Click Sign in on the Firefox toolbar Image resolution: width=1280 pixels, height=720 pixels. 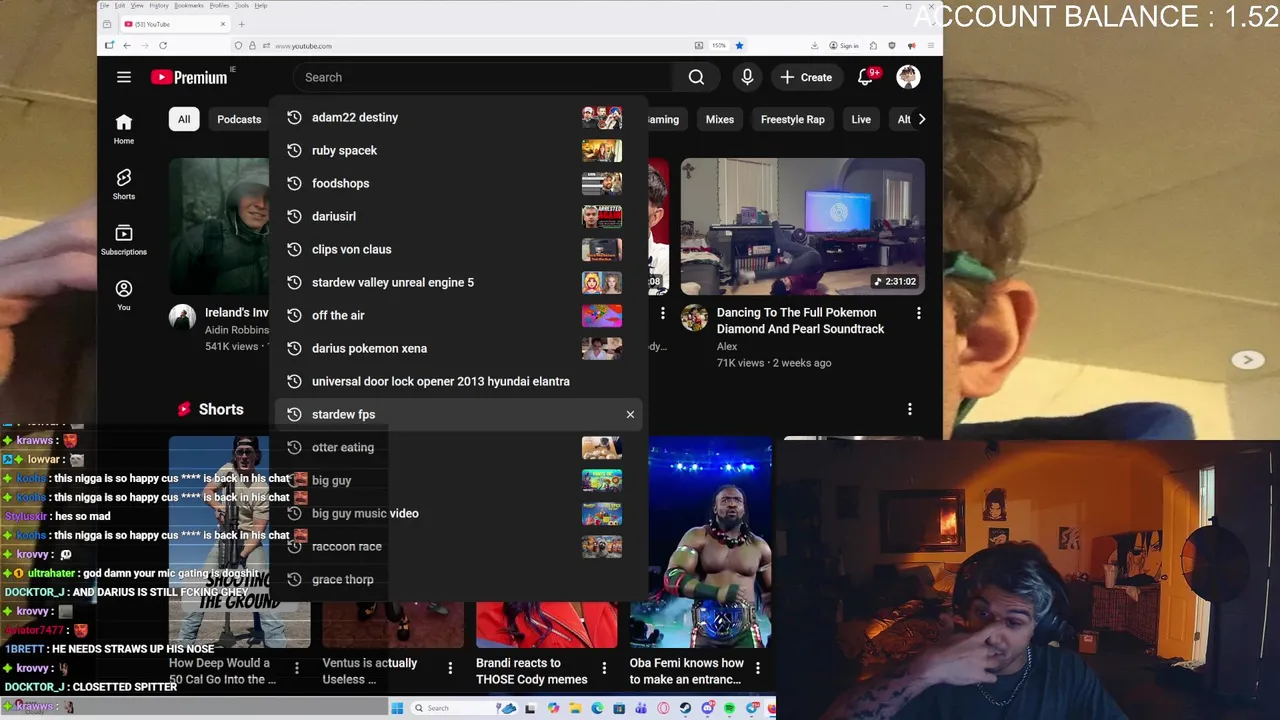843,45
